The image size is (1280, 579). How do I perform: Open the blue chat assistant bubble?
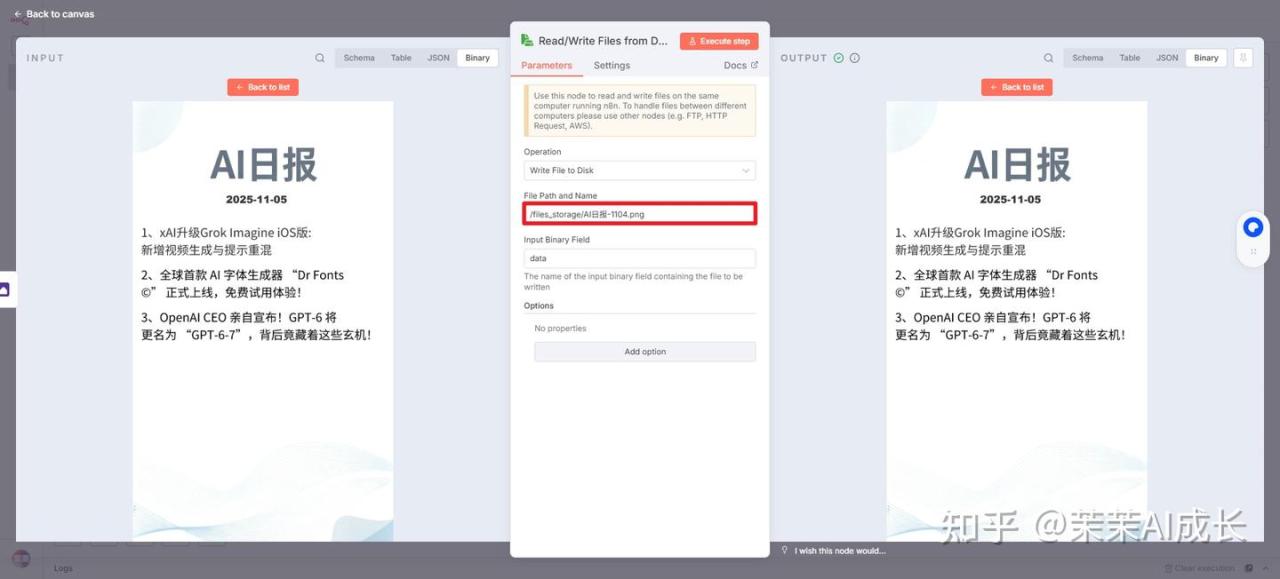click(x=1253, y=228)
